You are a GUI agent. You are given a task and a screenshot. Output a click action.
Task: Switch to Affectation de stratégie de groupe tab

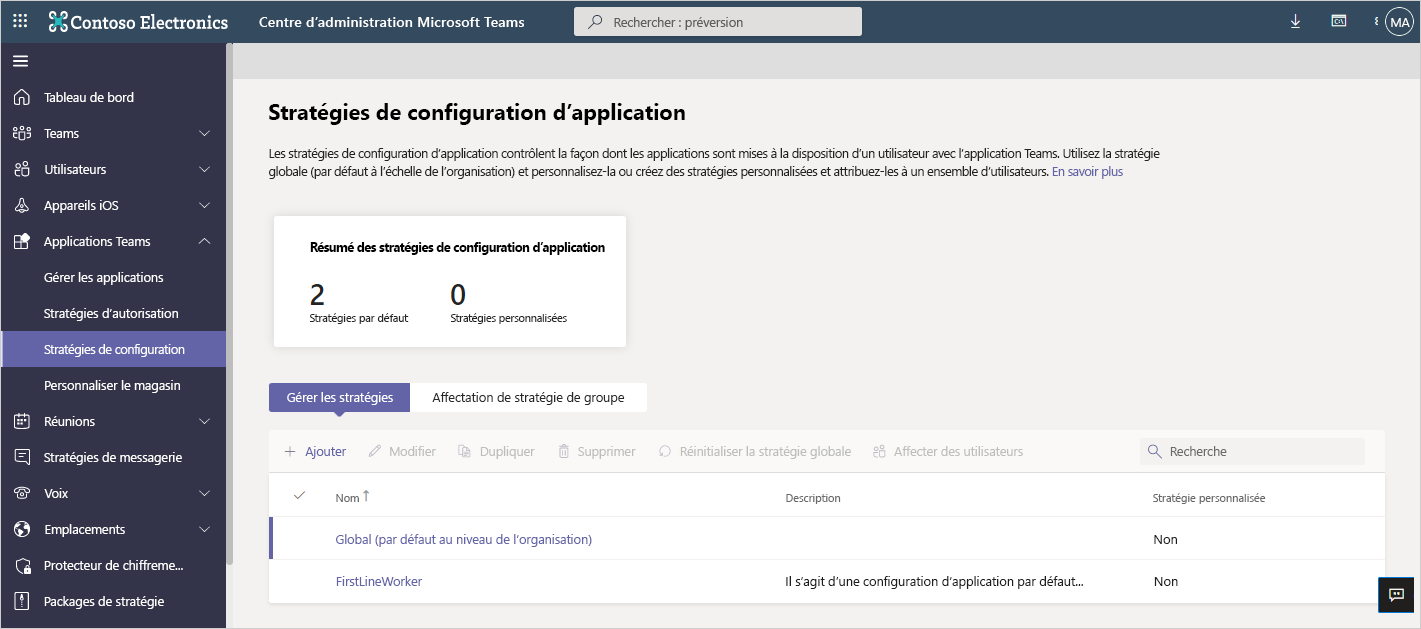(528, 397)
